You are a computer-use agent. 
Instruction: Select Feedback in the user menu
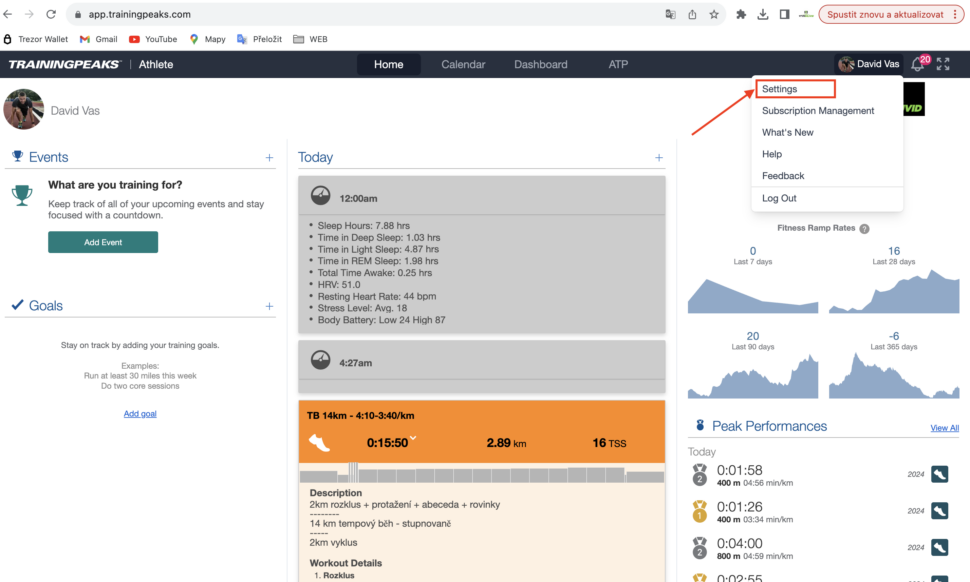point(783,176)
